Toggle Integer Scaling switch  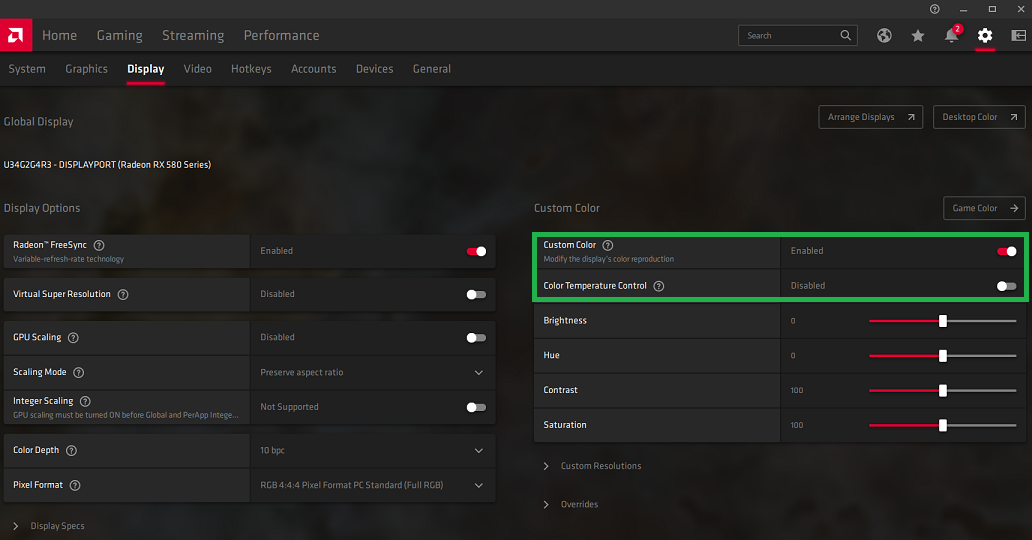pos(477,407)
